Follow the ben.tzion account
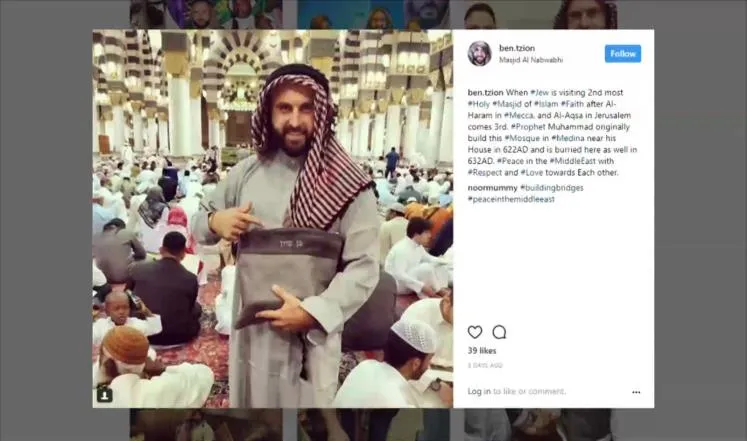747x441 pixels. pyautogui.click(x=623, y=54)
